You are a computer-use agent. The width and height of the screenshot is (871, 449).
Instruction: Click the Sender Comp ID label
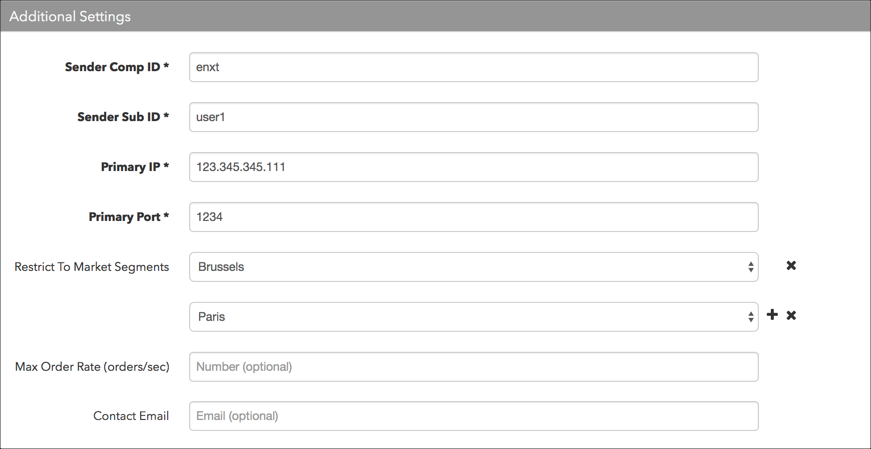pyautogui.click(x=117, y=67)
